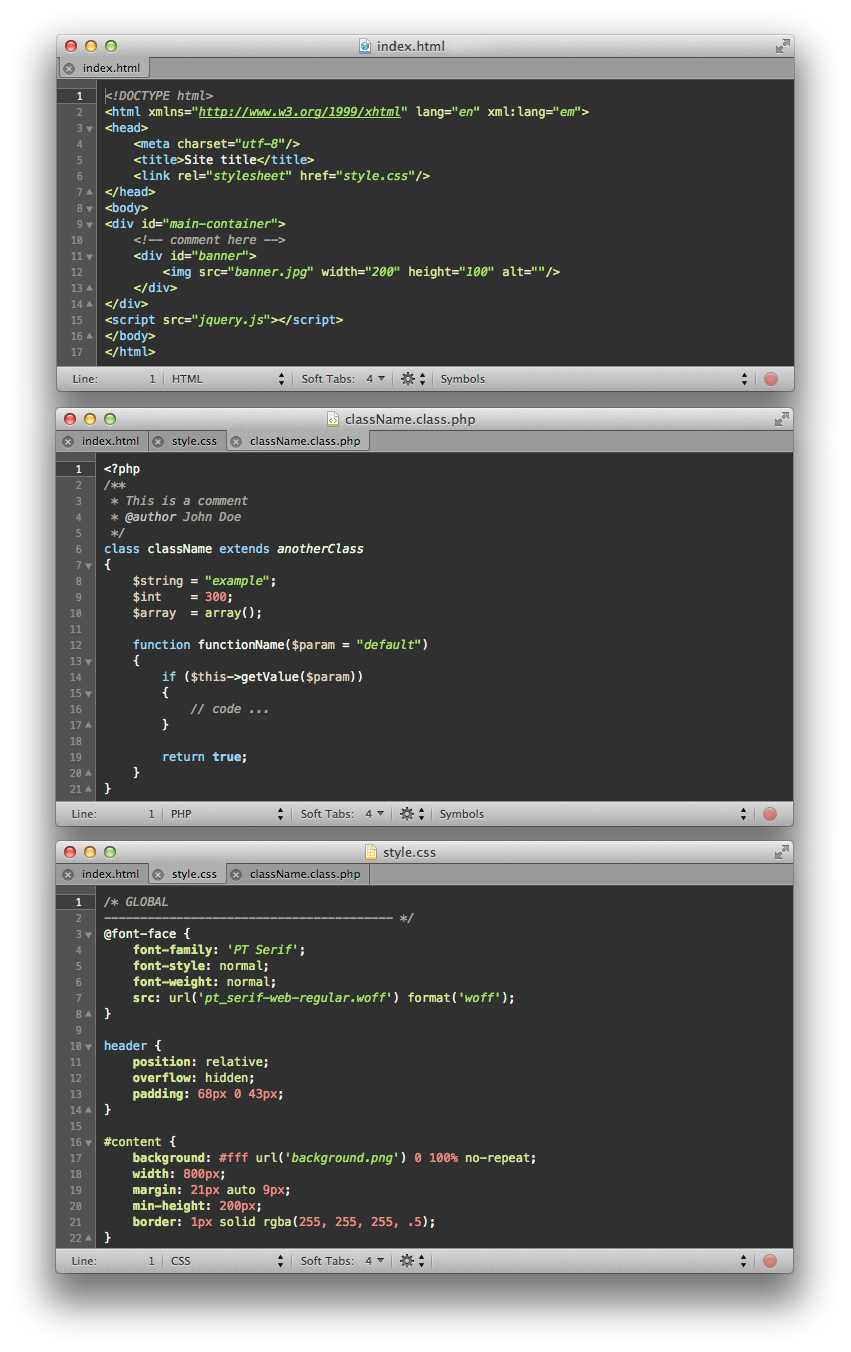Screen dimensions: 851x1352
Task: Close the style.css tab in the className.class.php window
Action: tap(158, 441)
